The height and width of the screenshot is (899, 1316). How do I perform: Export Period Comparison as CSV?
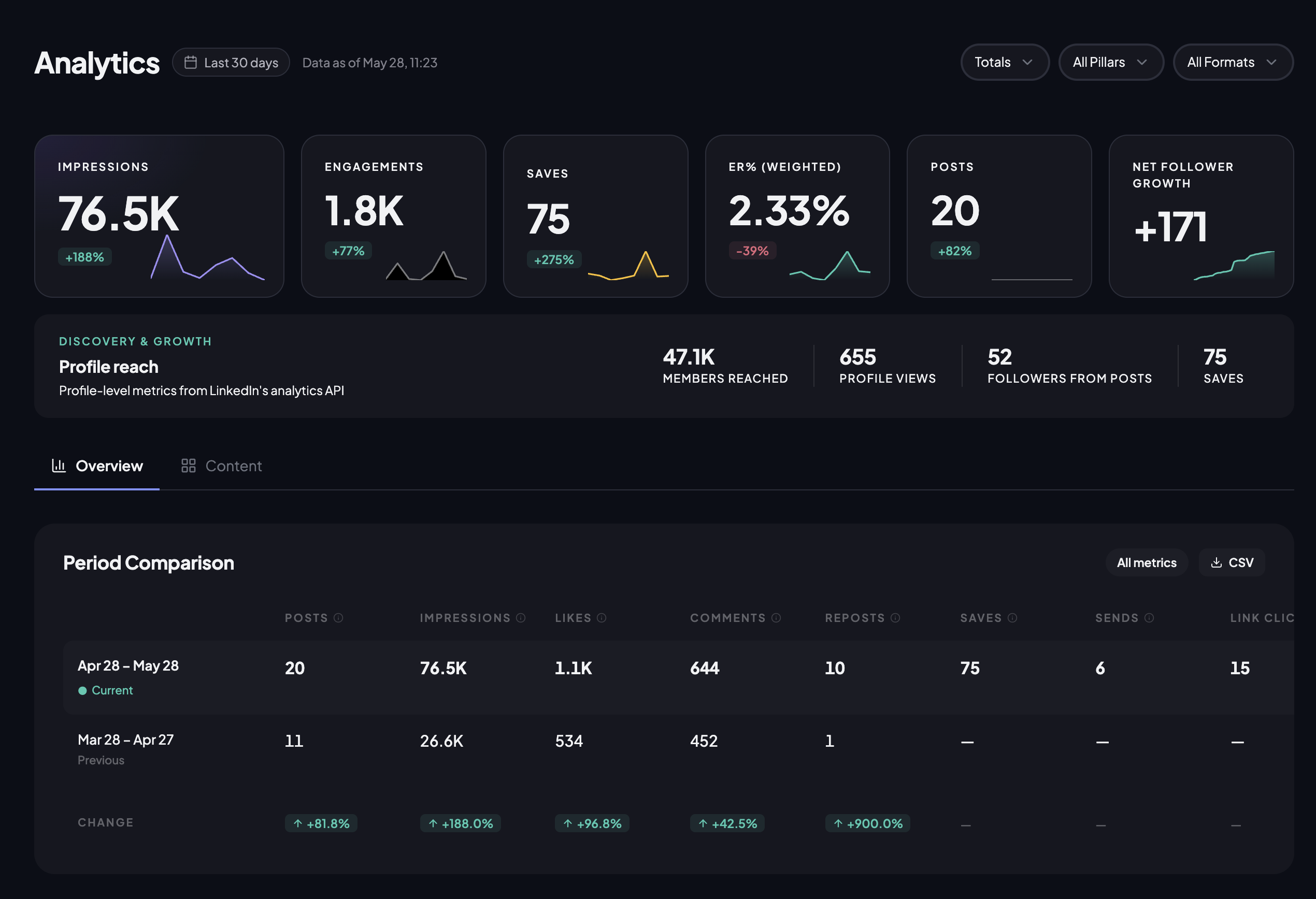point(1232,562)
